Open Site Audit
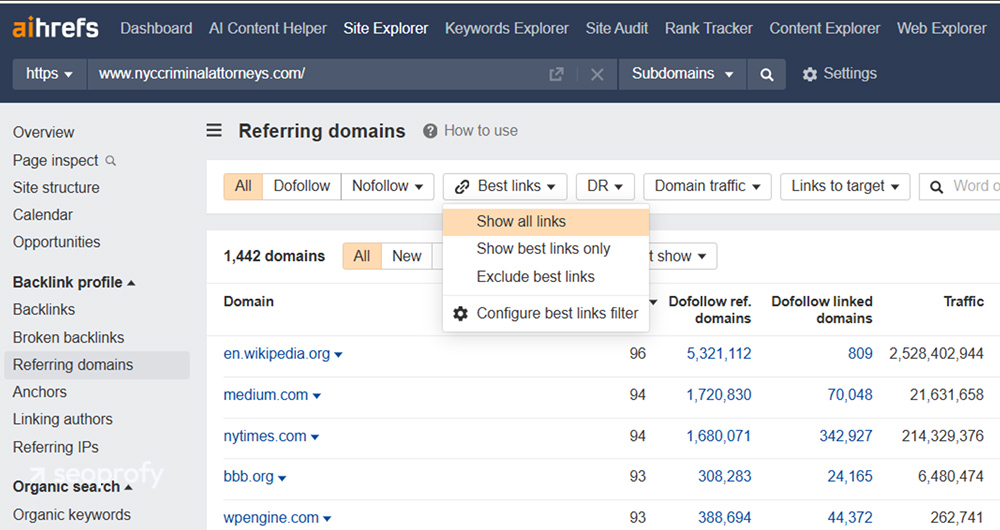 click(617, 28)
